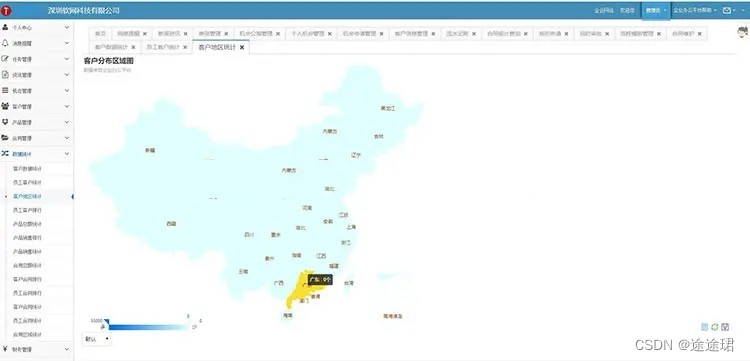Open the highlighted dropdown in the top header

coord(656,10)
